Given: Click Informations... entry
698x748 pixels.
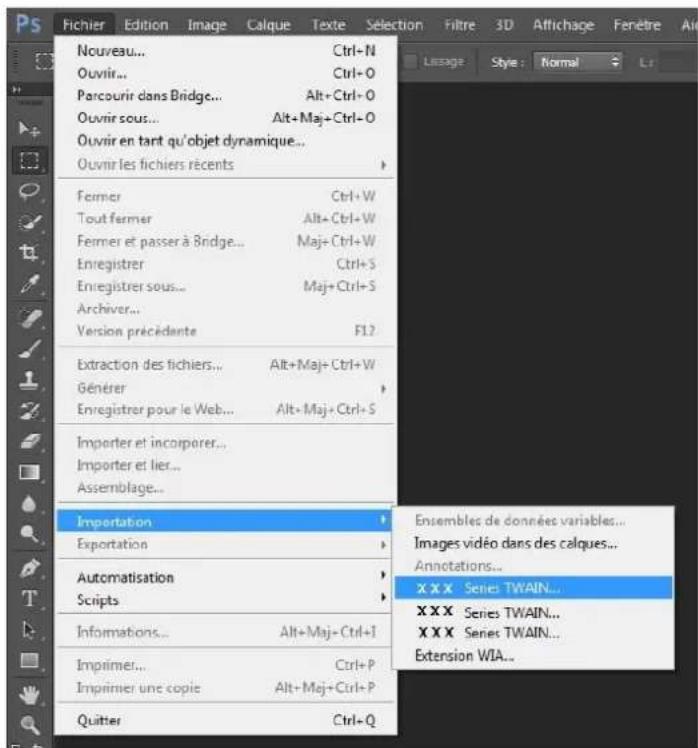Looking at the screenshot, I should coord(226,632).
